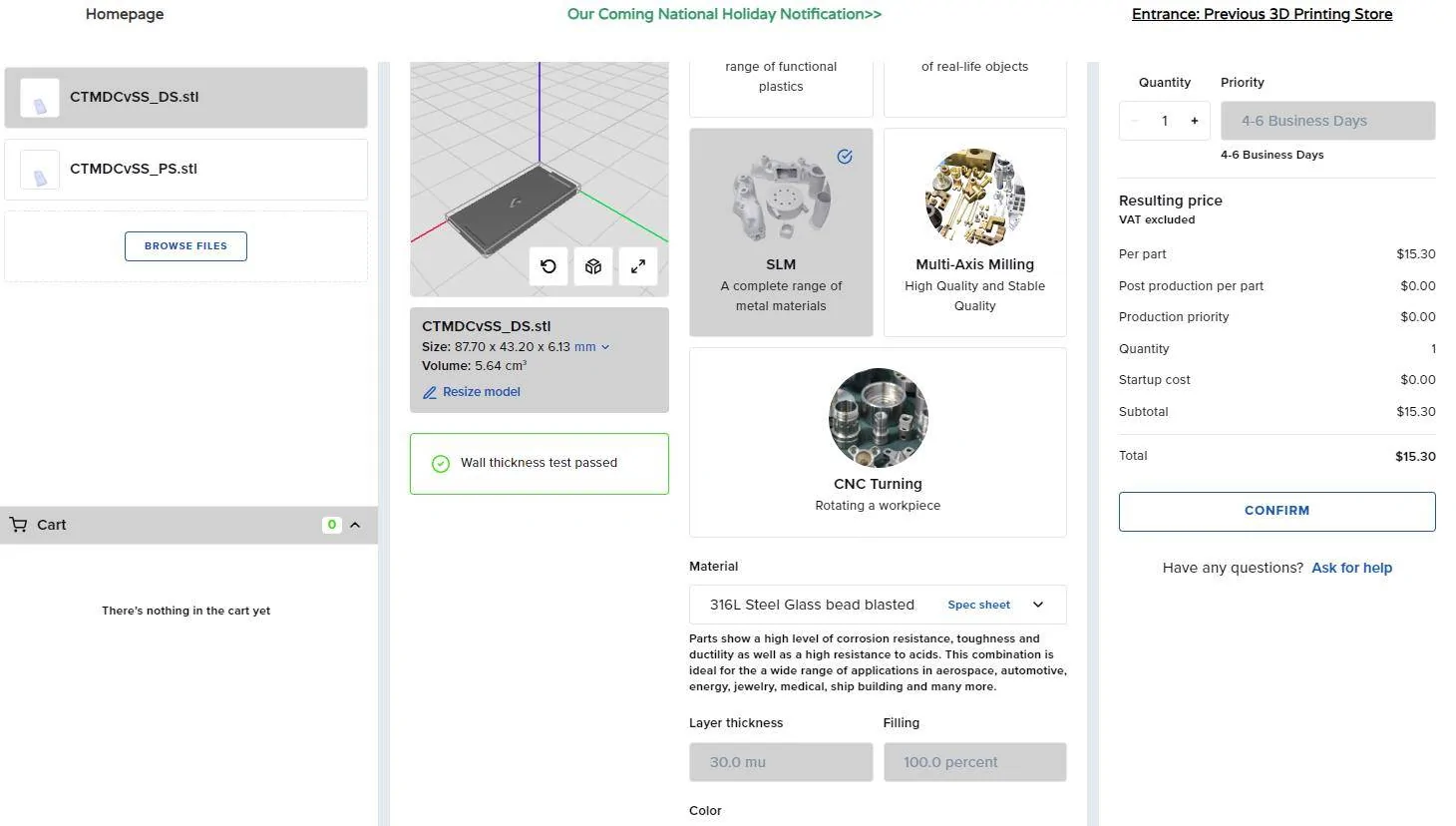Open the Layer thickness 30.0 mu field
The image size is (1456, 826).
(781, 762)
